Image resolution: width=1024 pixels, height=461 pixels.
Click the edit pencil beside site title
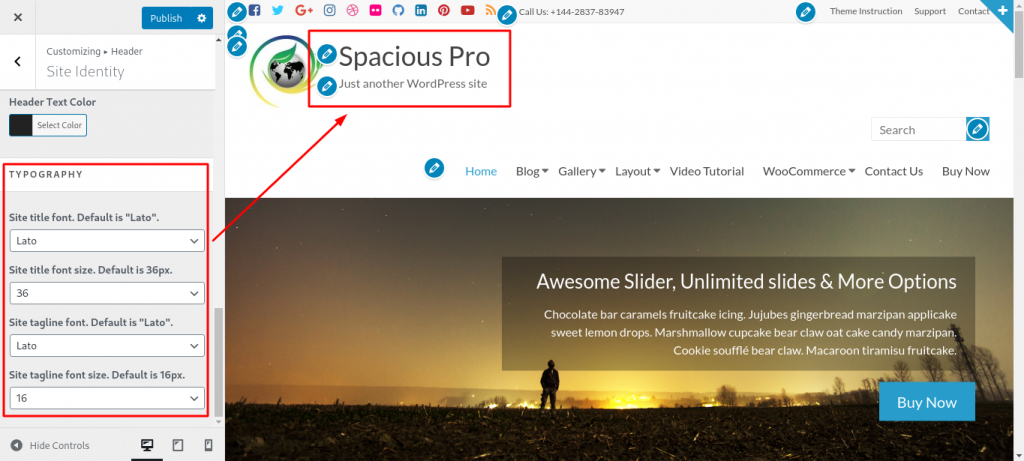pos(327,55)
